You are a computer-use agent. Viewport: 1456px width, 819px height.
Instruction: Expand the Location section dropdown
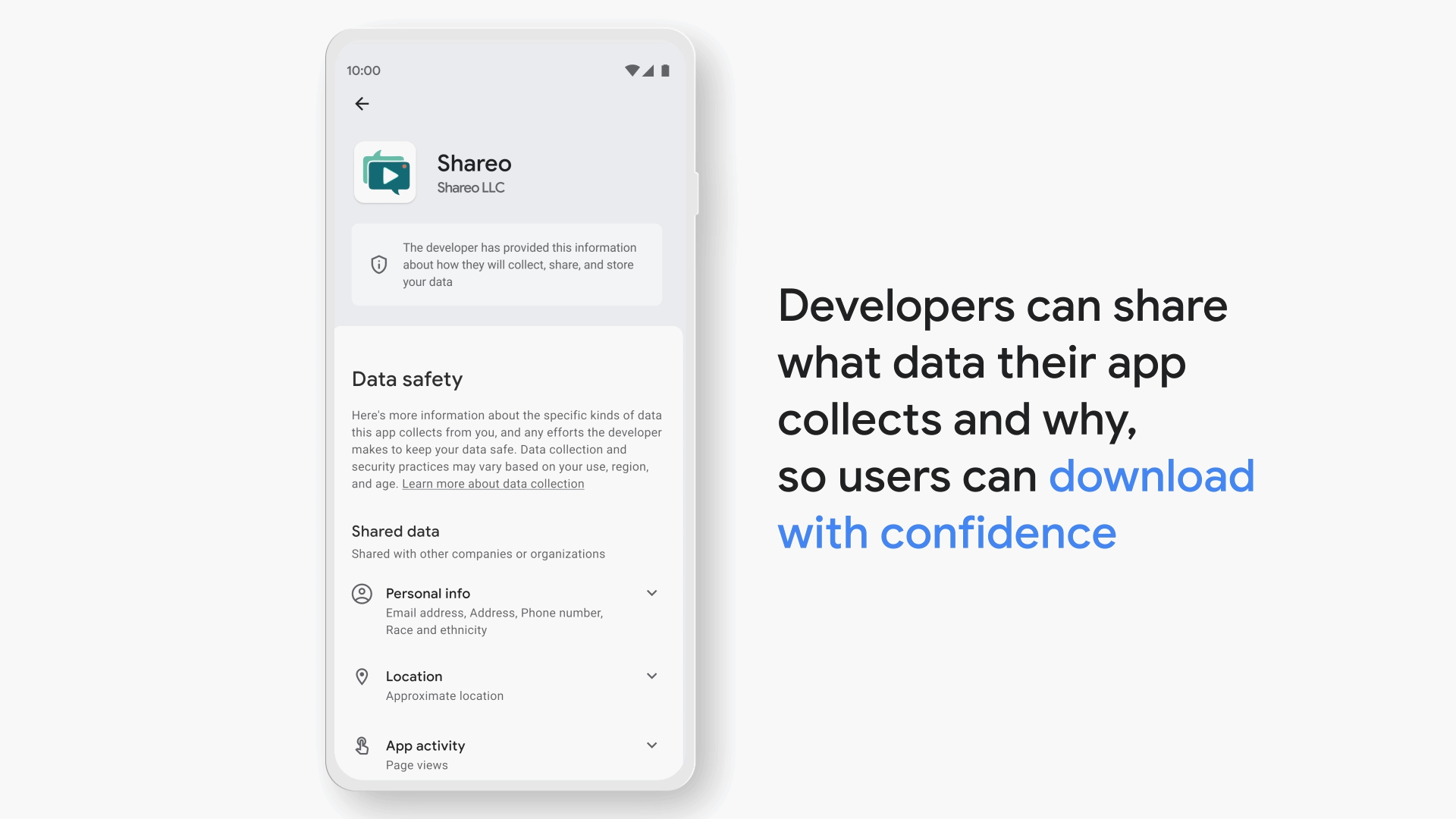[x=651, y=676]
